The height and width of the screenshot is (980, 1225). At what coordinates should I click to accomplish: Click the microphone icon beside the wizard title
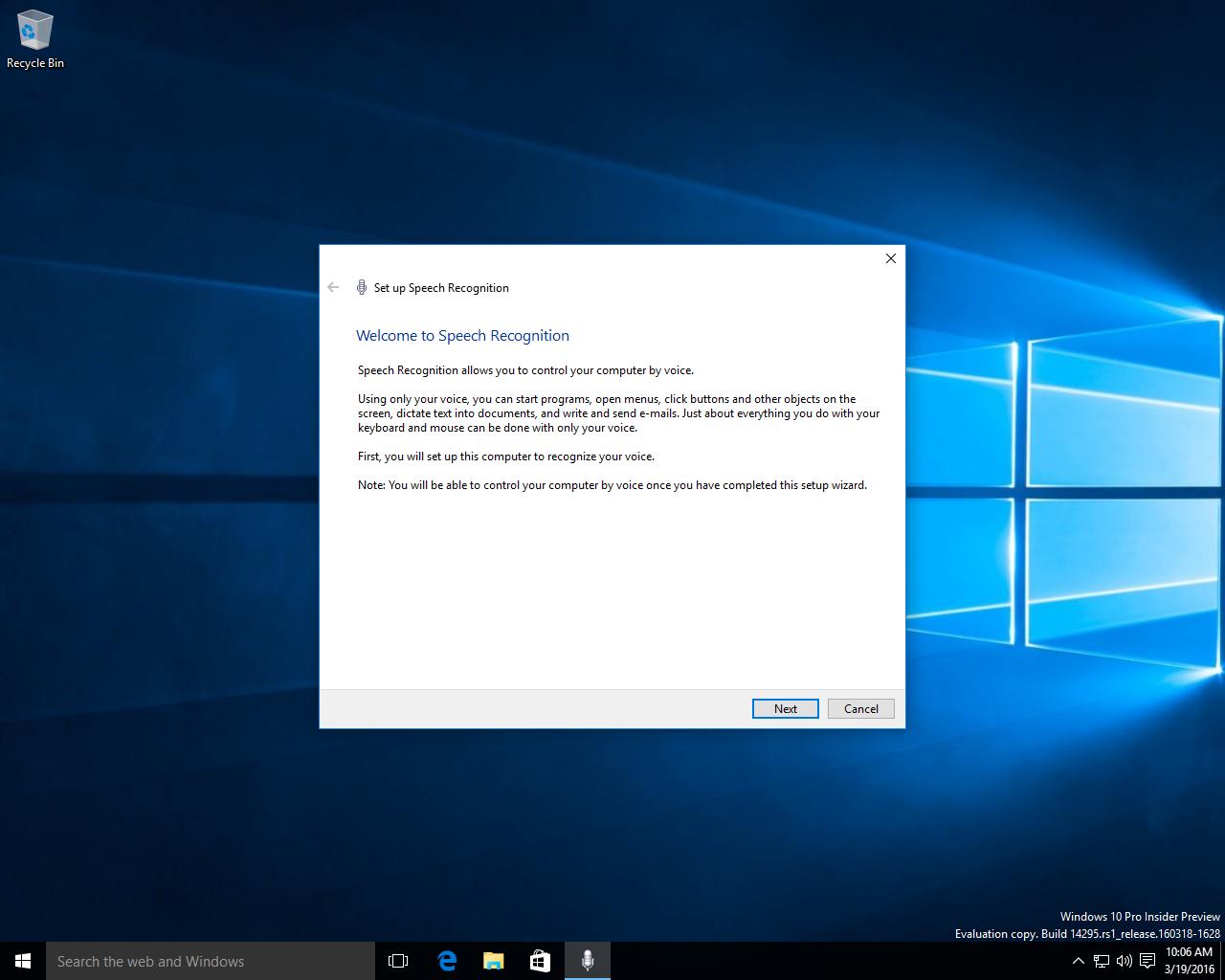point(362,287)
